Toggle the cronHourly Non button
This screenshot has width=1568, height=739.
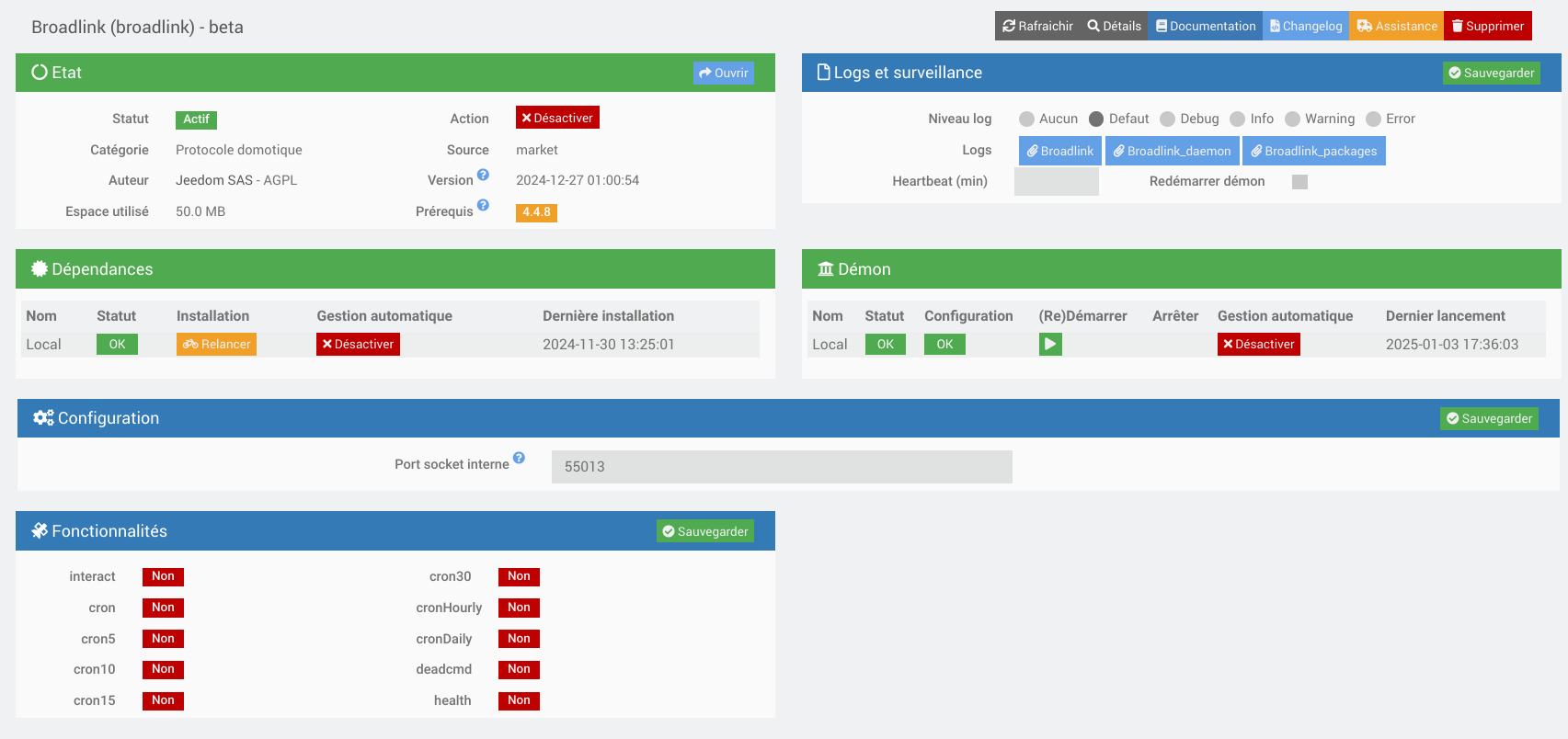pos(519,608)
